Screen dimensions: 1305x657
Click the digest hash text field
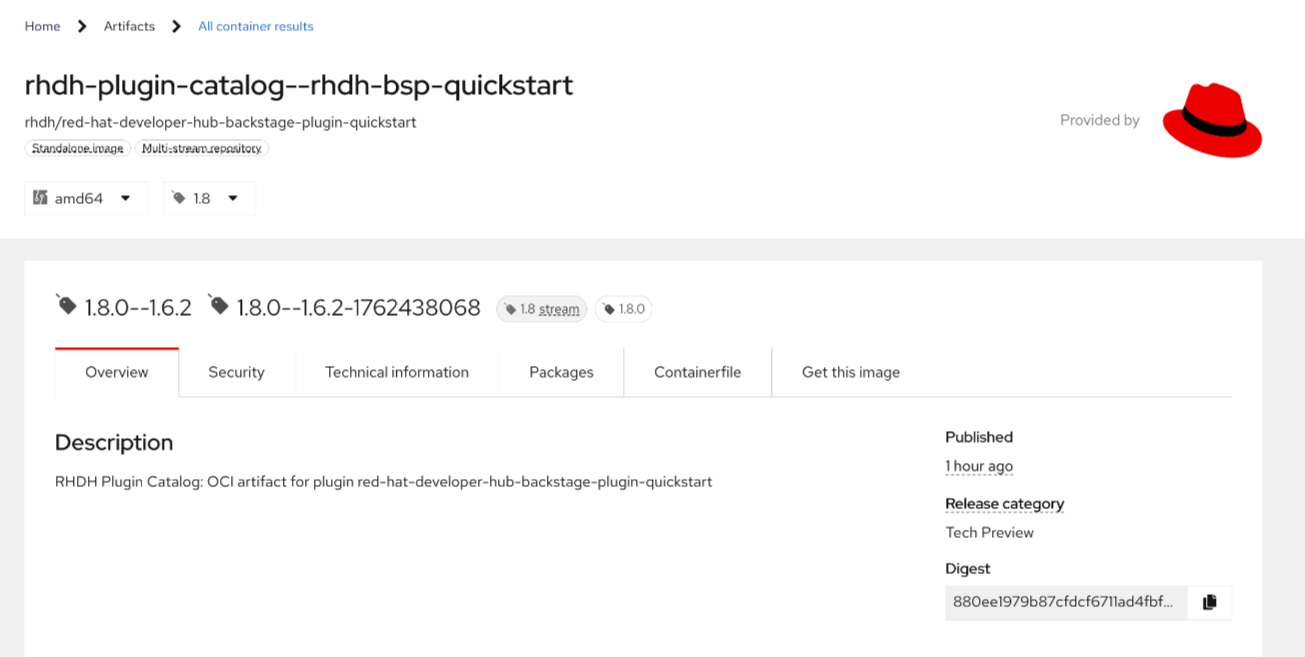[x=1065, y=602]
